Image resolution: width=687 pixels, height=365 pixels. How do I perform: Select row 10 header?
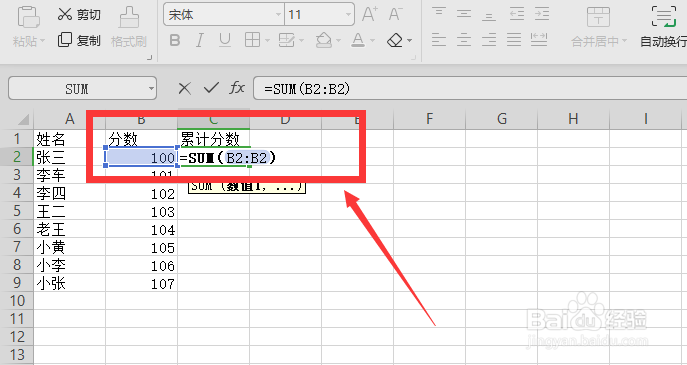pyautogui.click(x=17, y=301)
